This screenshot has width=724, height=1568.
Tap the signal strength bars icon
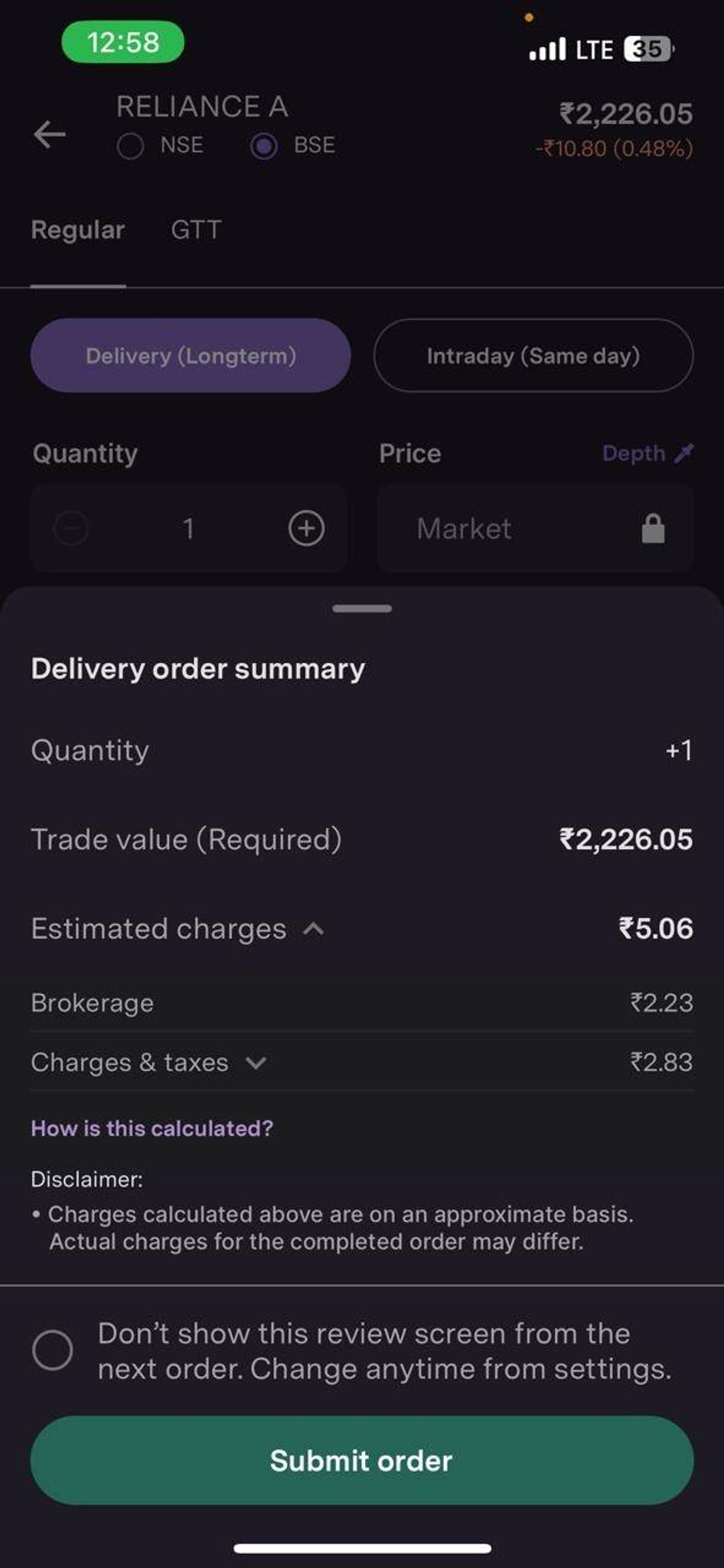pyautogui.click(x=547, y=49)
